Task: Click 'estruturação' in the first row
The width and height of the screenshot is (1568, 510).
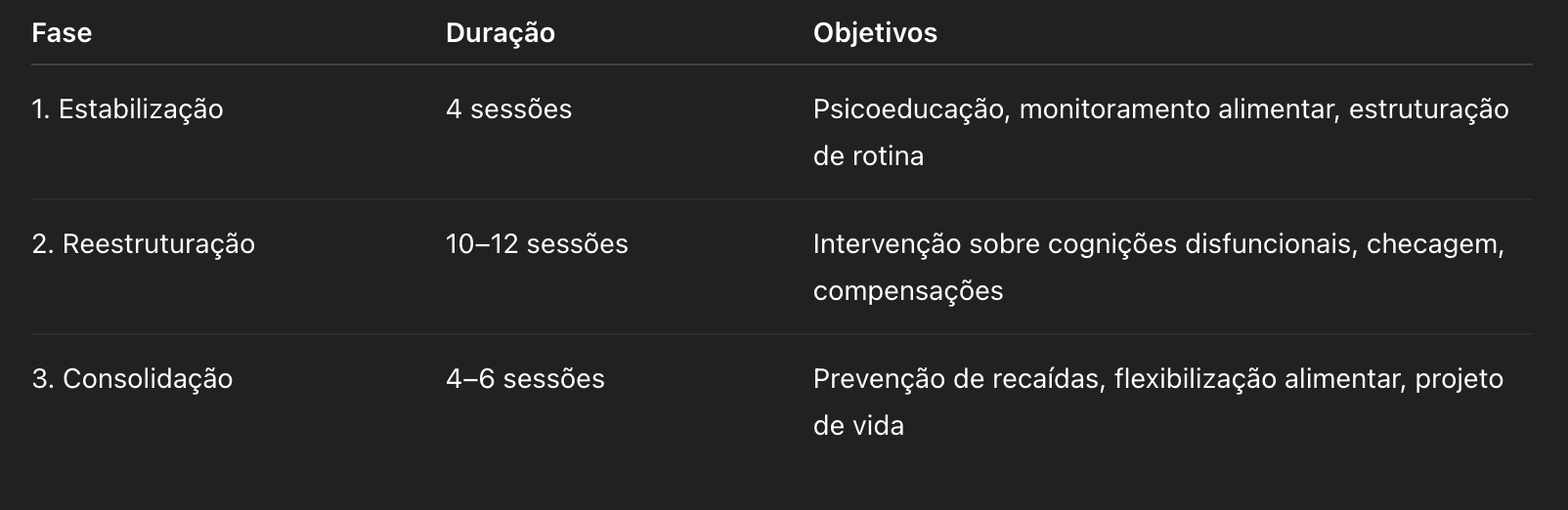Action: [1429, 108]
